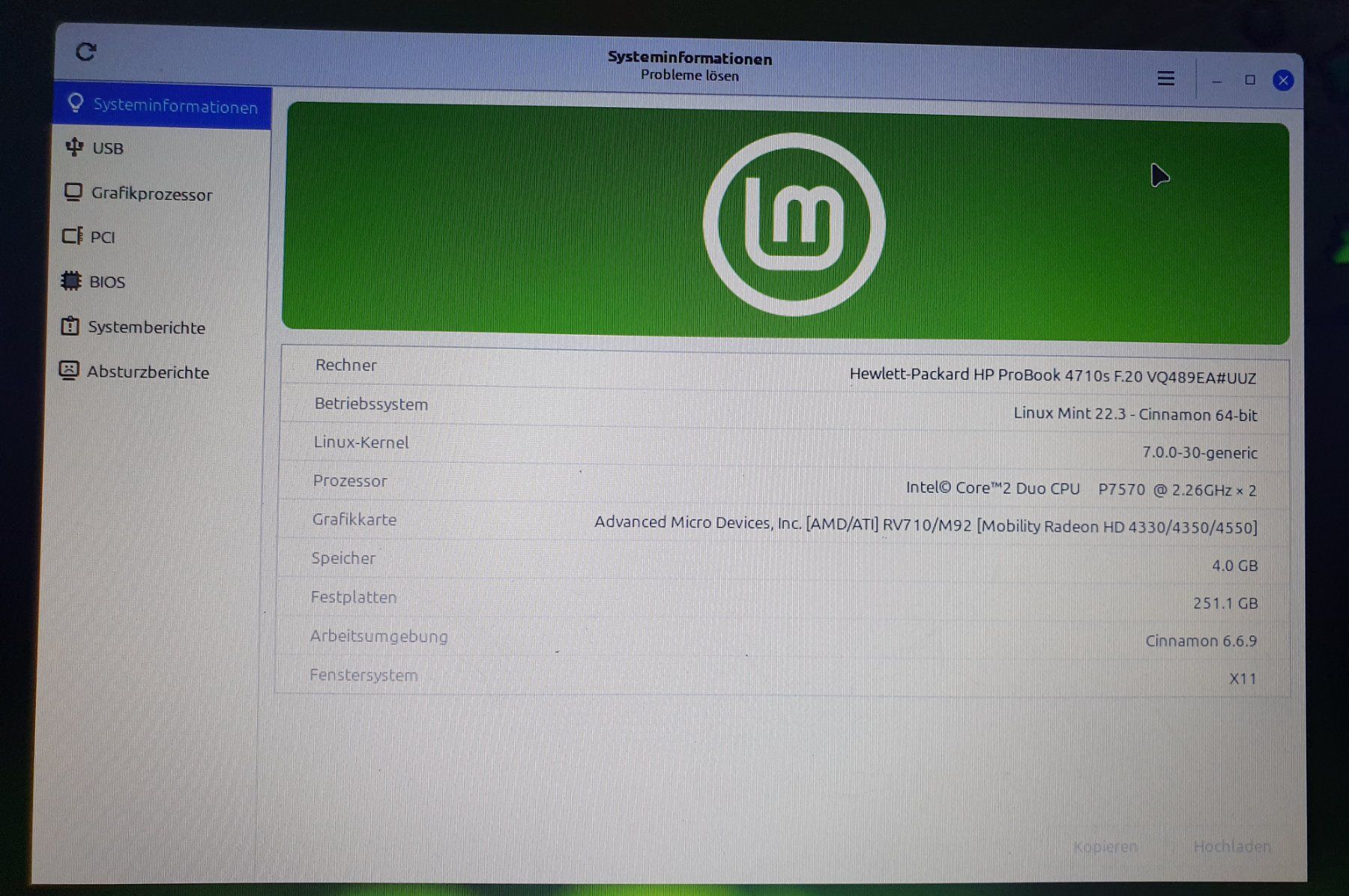Click the refresh icon in the title bar
1349x896 pixels.
click(x=86, y=52)
